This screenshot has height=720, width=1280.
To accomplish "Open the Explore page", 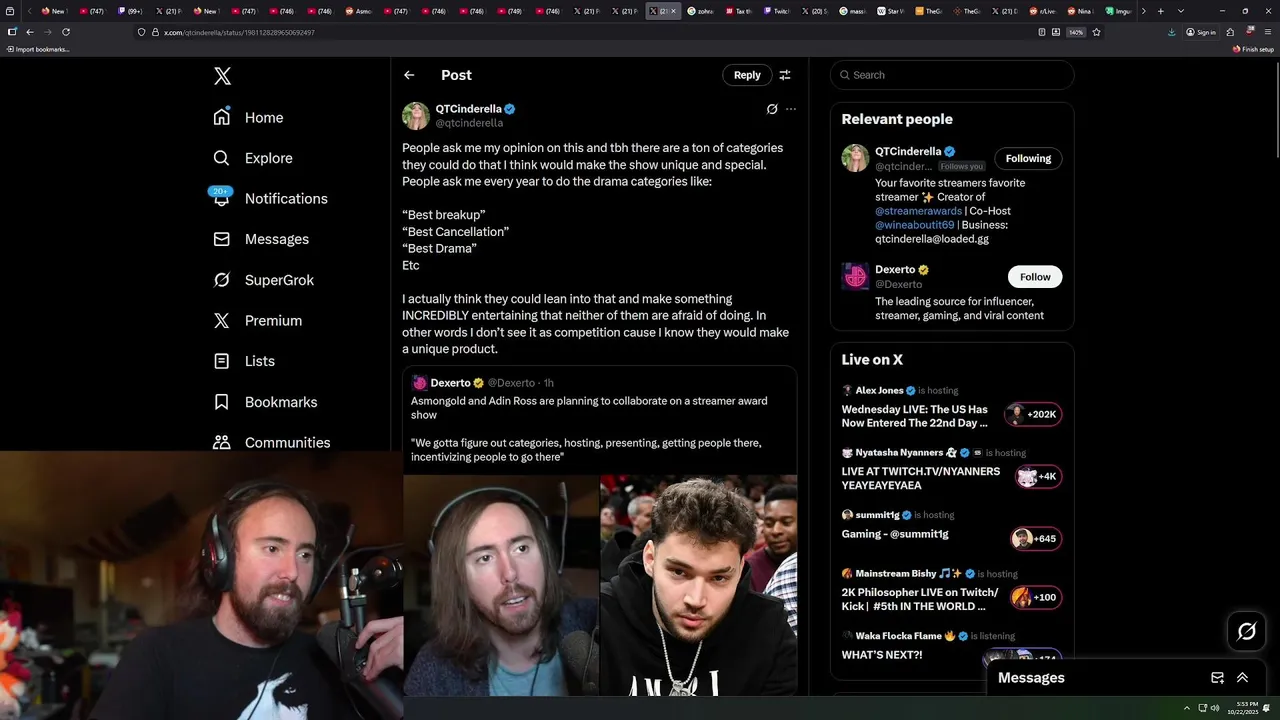I will click(x=253, y=158).
